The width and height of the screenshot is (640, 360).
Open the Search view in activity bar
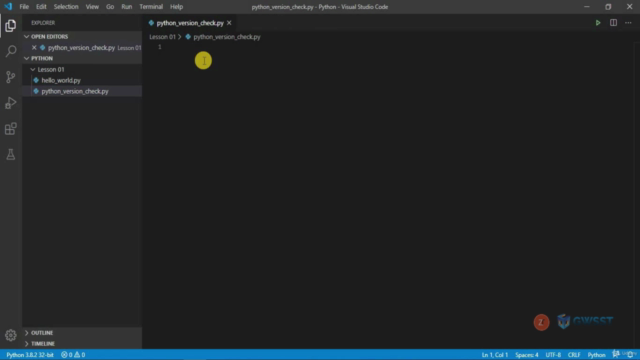pos(11,51)
